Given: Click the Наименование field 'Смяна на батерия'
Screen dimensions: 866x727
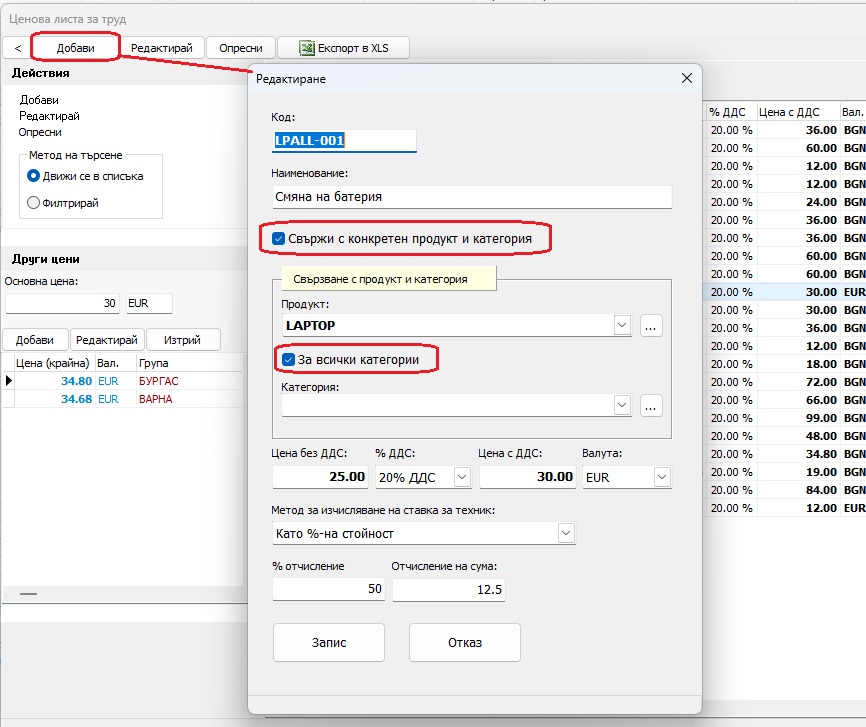Looking at the screenshot, I should [472, 197].
